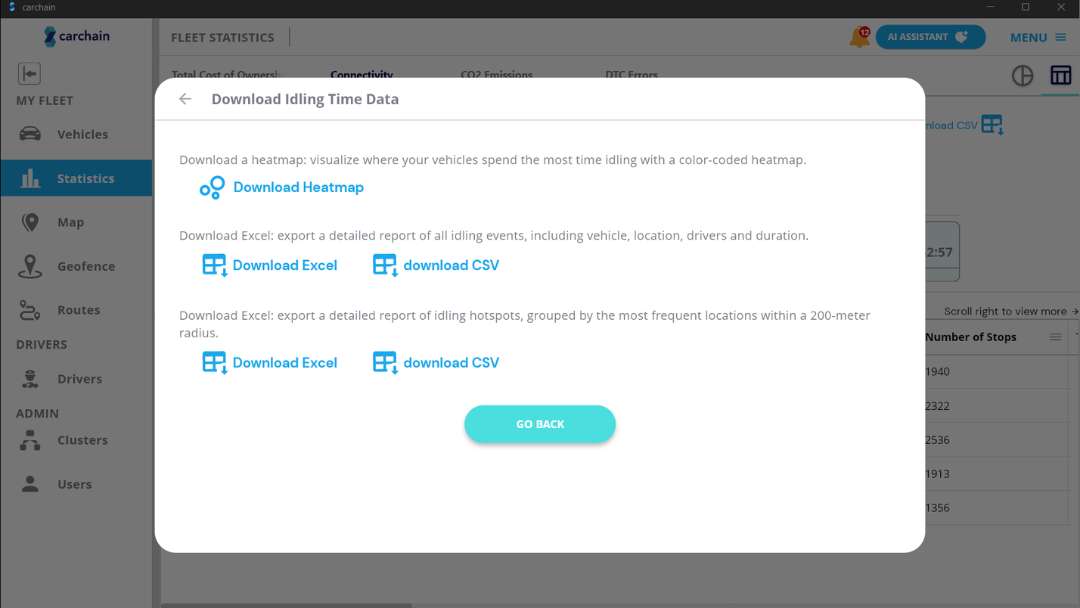Open the Geofence section
This screenshot has width=1080, height=608.
tap(85, 267)
